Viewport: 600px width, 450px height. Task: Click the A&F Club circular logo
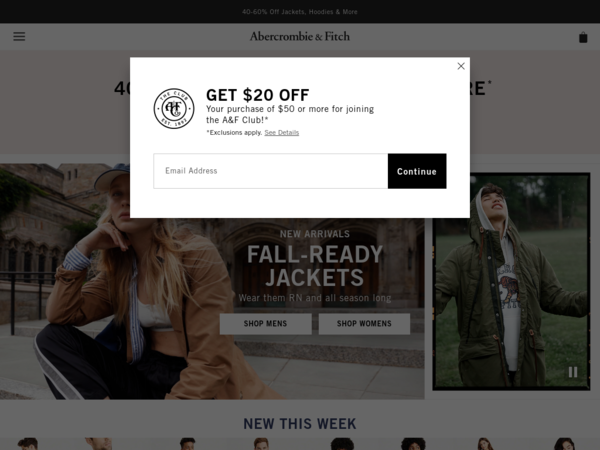pos(174,109)
